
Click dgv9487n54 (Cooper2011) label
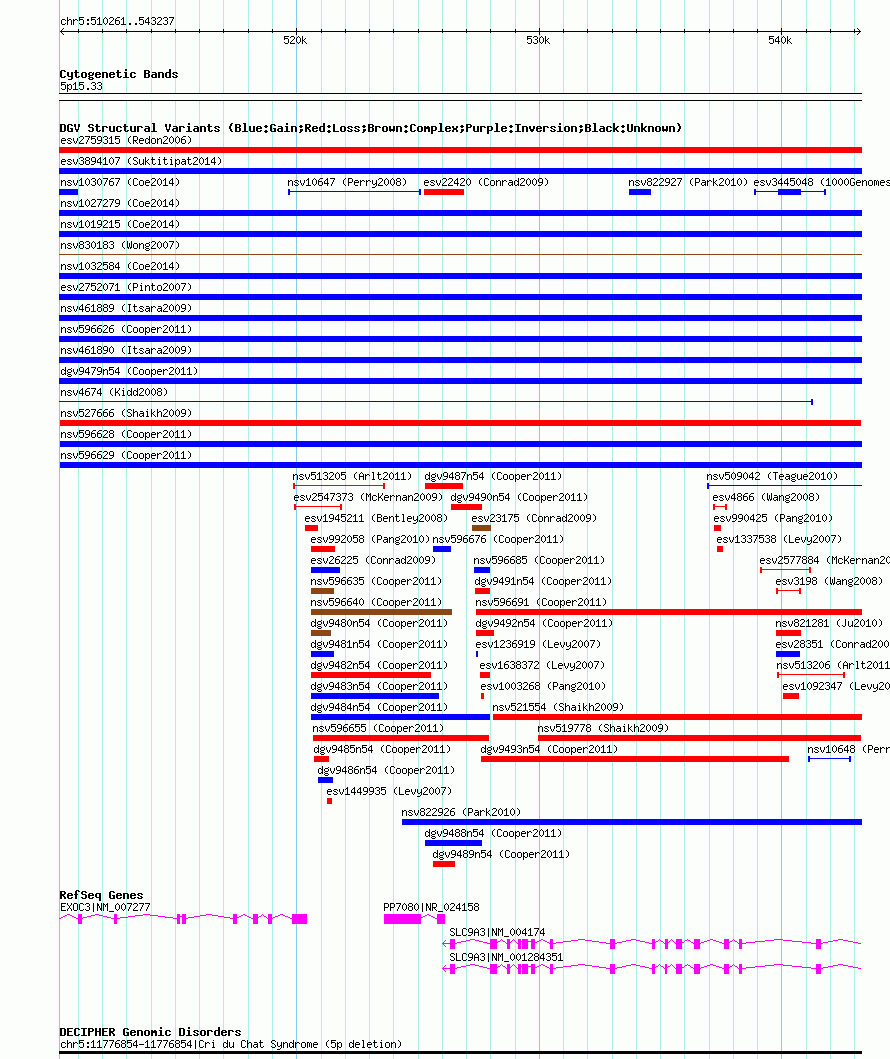(493, 476)
